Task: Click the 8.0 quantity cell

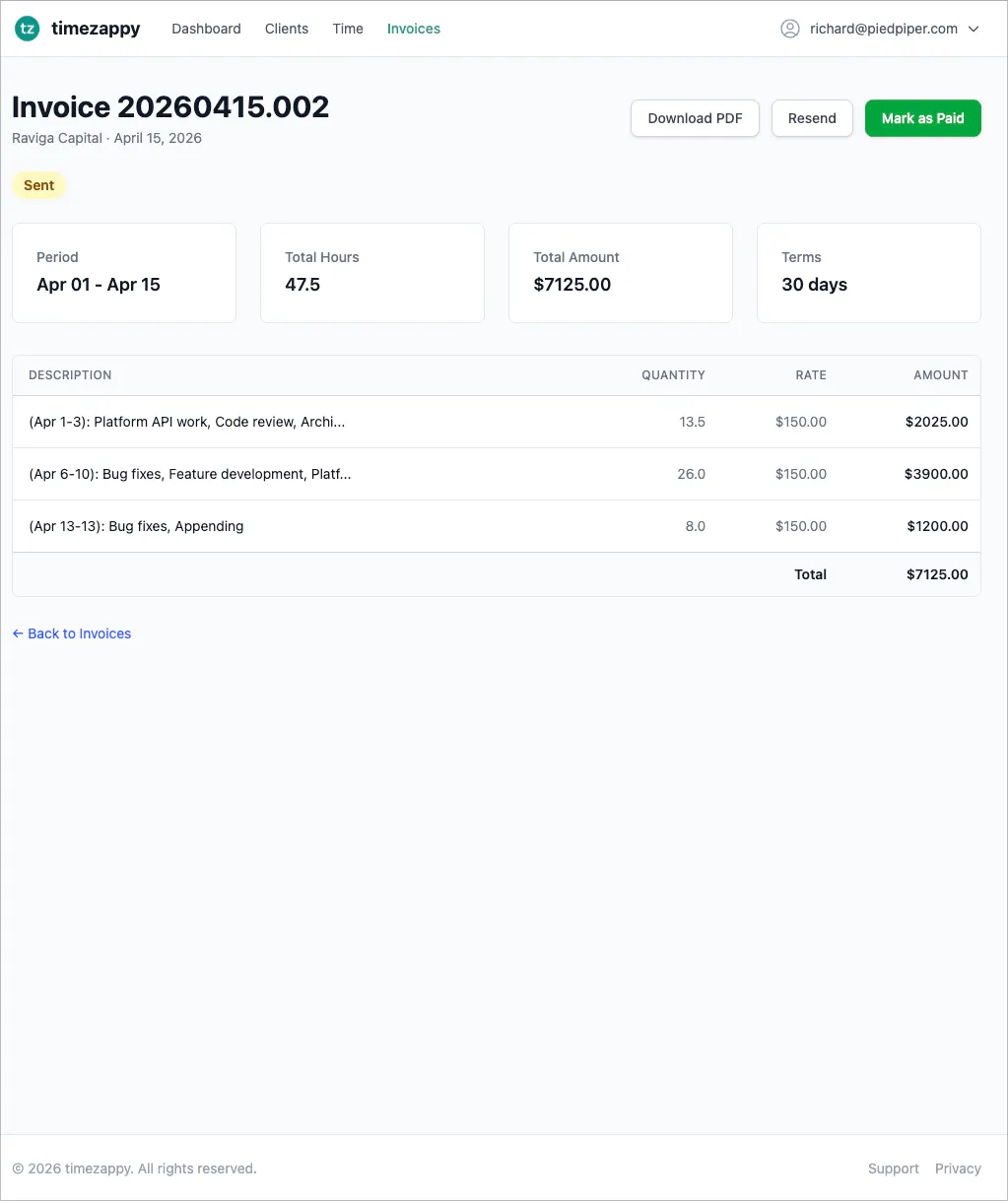Action: tap(696, 526)
